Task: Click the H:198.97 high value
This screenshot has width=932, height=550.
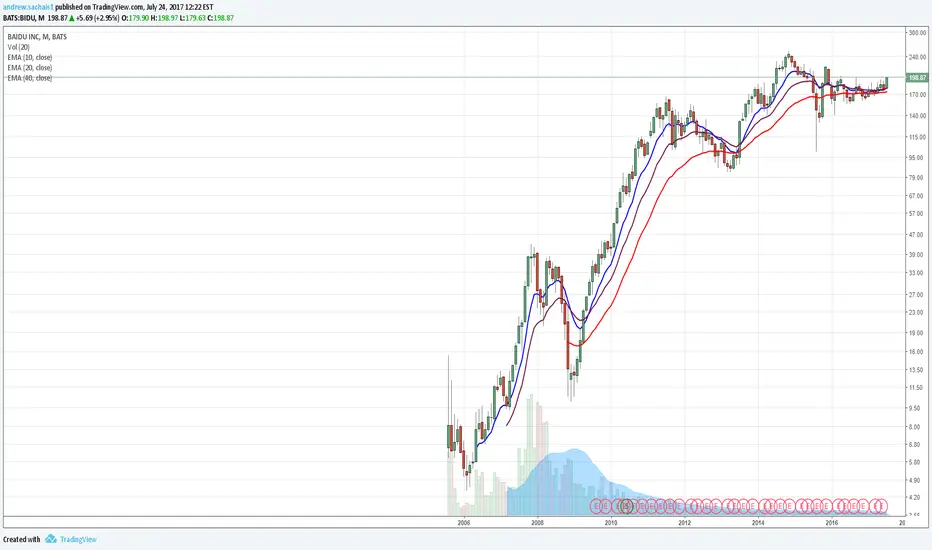Action: click(164, 18)
